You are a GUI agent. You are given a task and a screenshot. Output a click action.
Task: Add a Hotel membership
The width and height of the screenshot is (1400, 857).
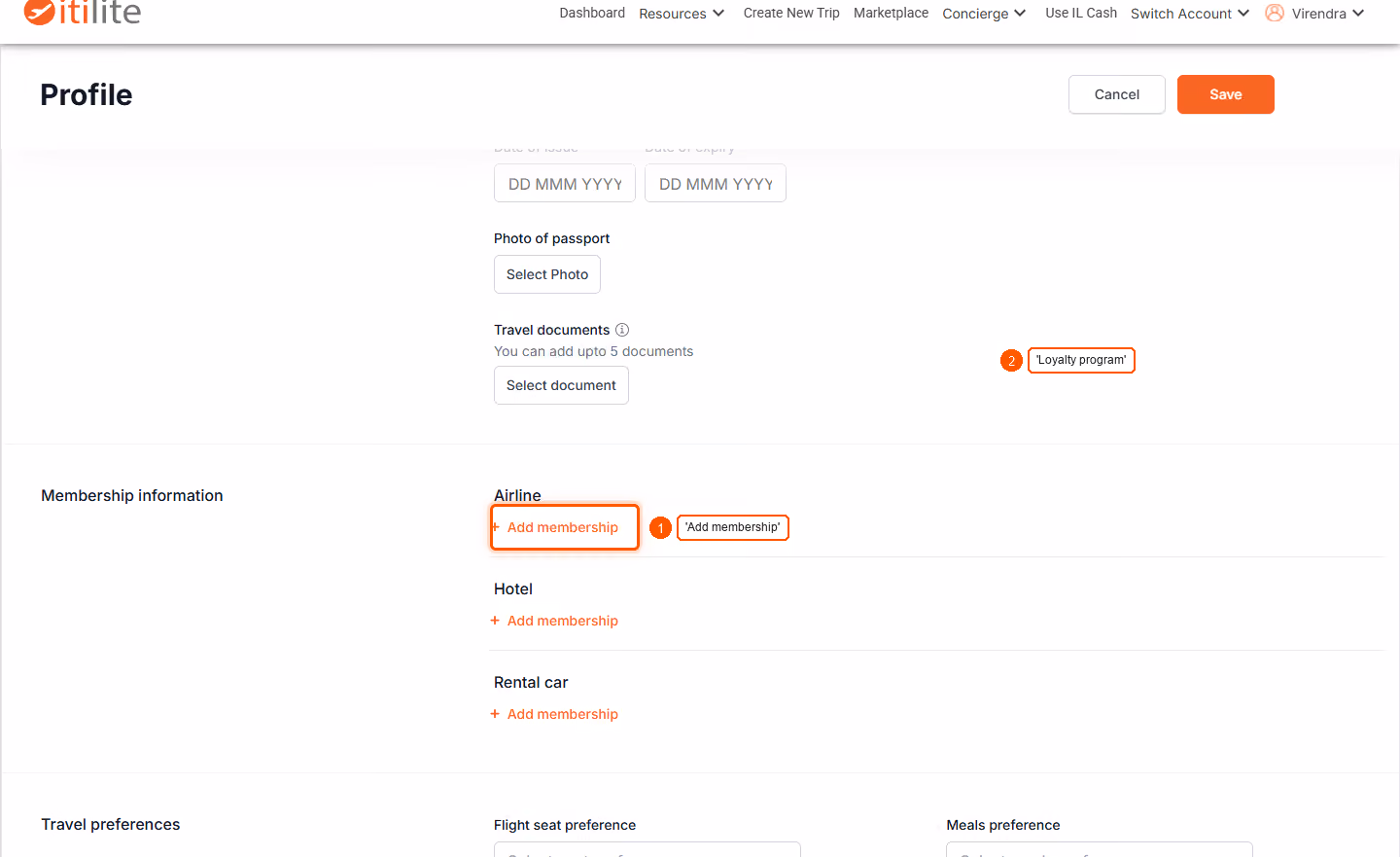point(554,621)
